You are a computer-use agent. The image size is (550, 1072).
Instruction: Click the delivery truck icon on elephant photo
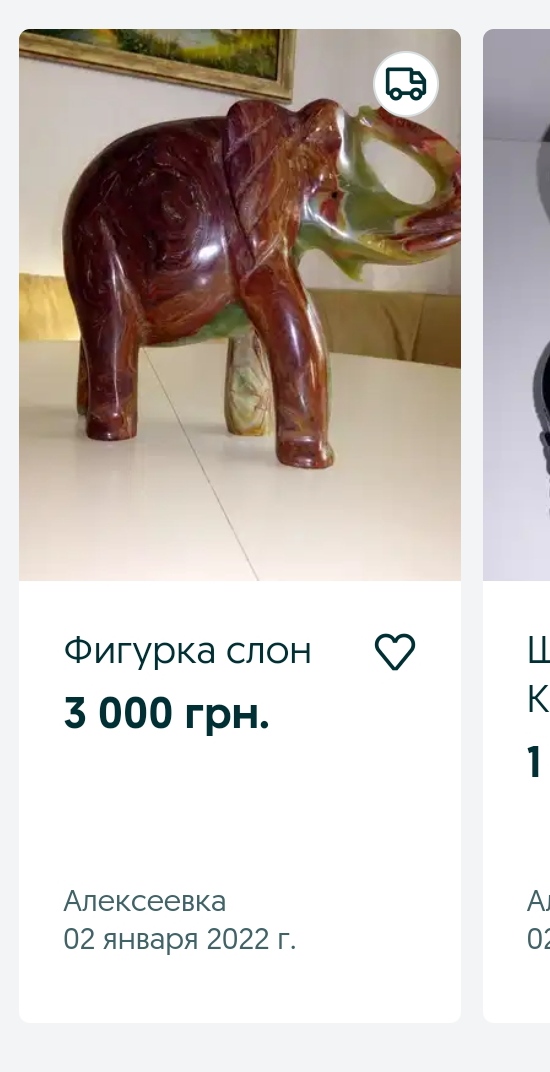click(x=406, y=84)
